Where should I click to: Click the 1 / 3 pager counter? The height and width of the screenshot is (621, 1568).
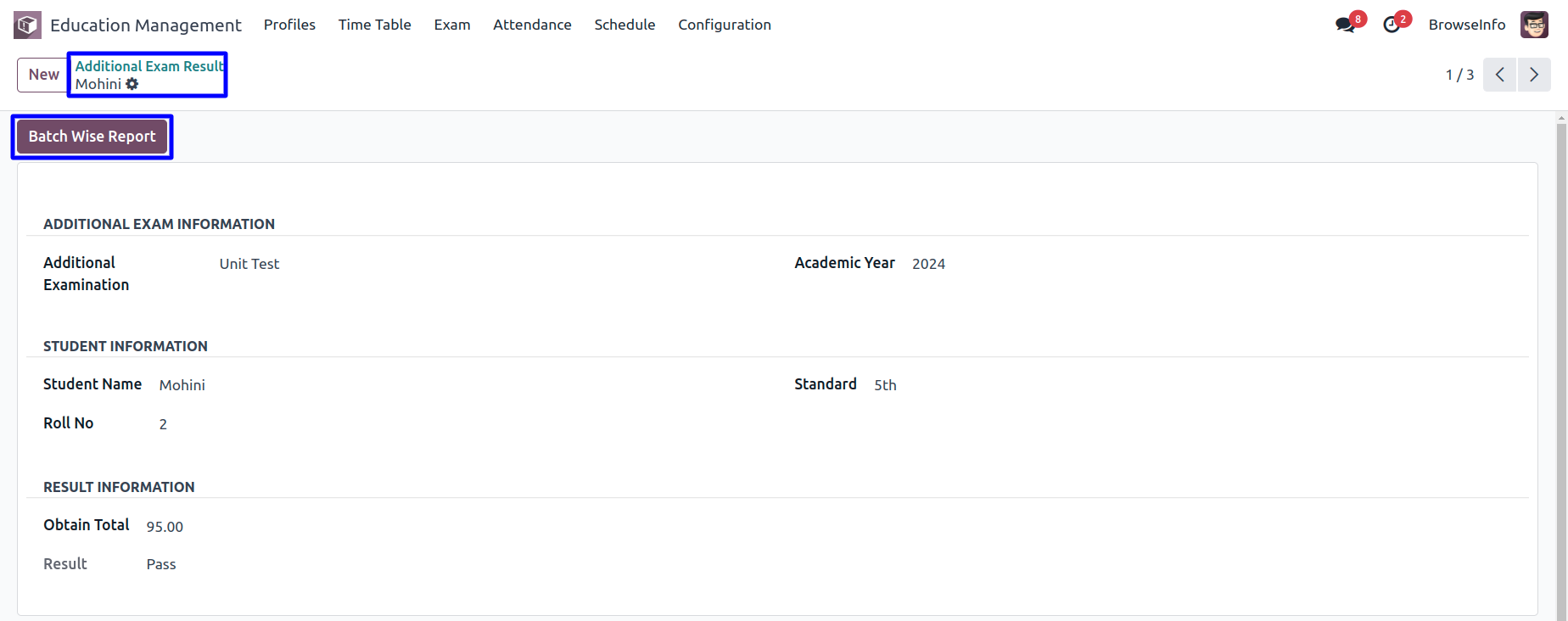click(1459, 75)
